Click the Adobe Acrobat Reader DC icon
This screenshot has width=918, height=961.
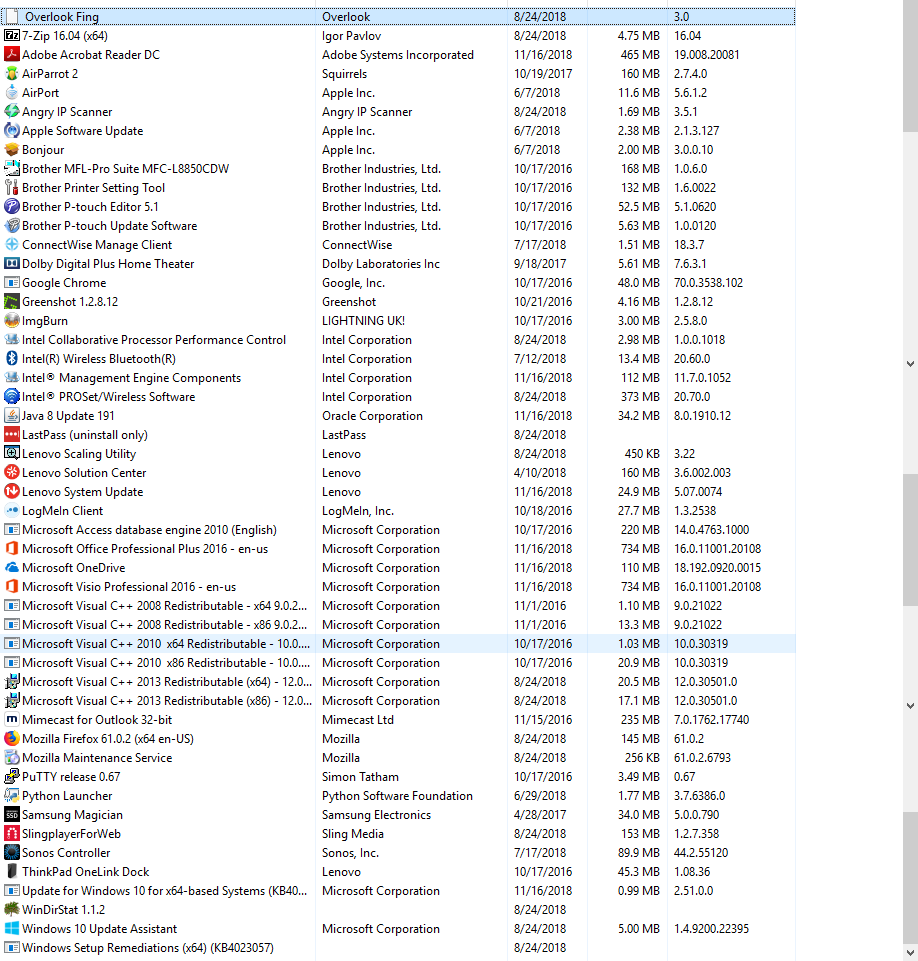click(12, 55)
